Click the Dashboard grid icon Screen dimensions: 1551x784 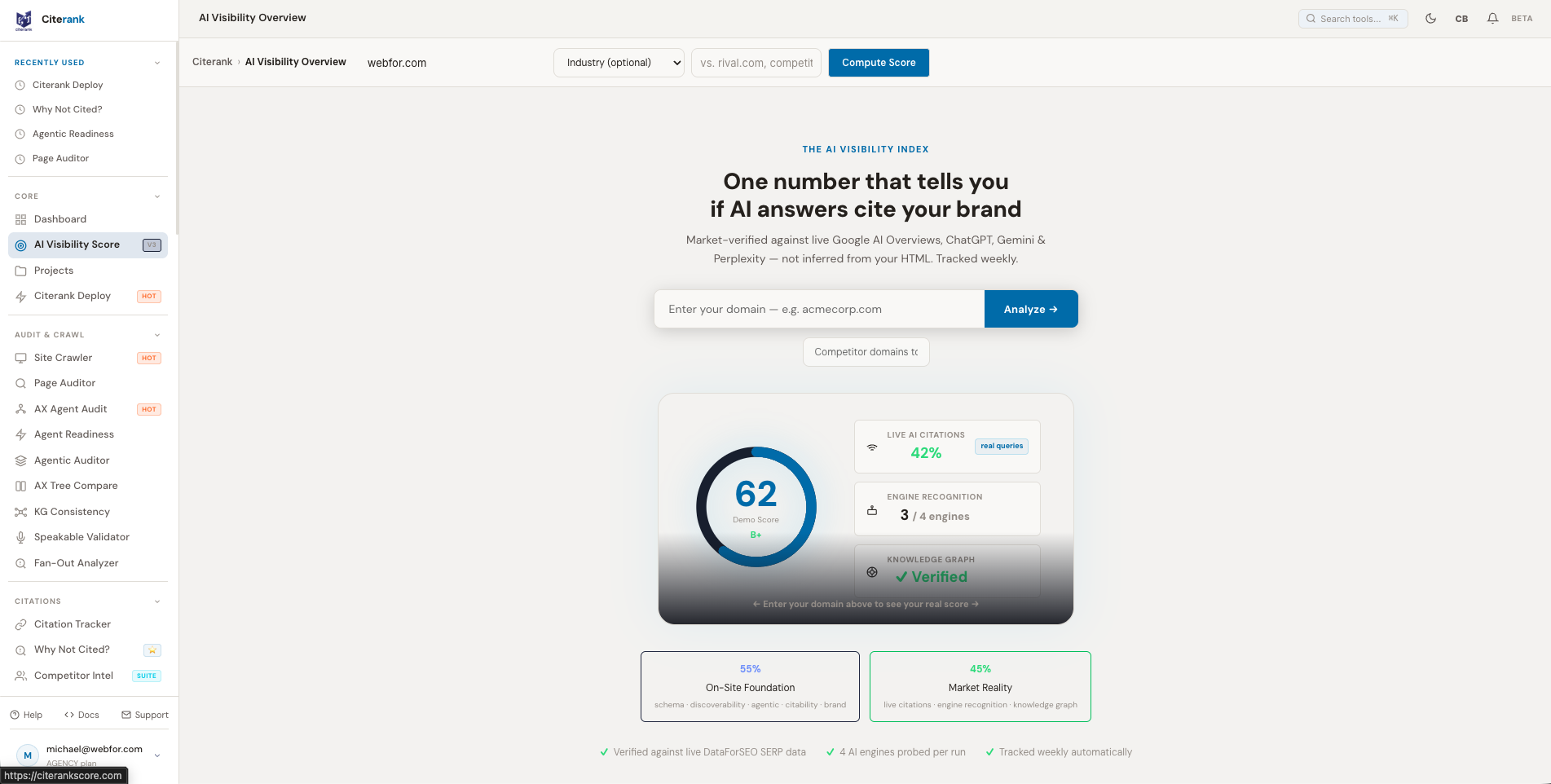tap(21, 219)
